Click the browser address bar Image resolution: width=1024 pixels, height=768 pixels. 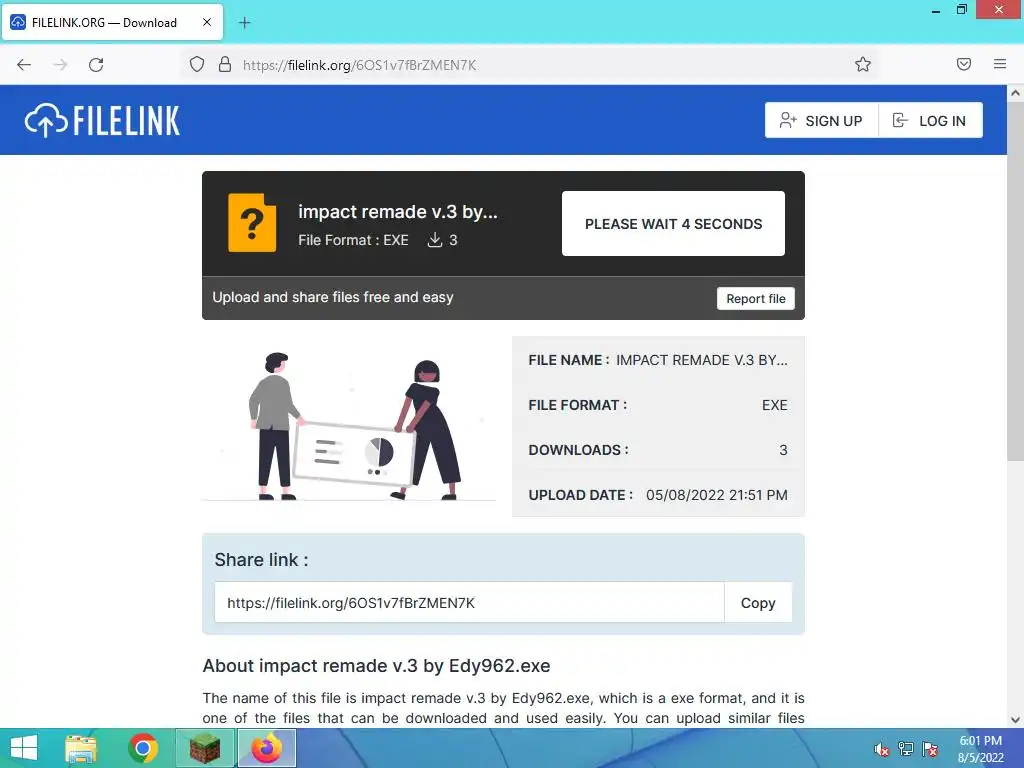pos(532,65)
